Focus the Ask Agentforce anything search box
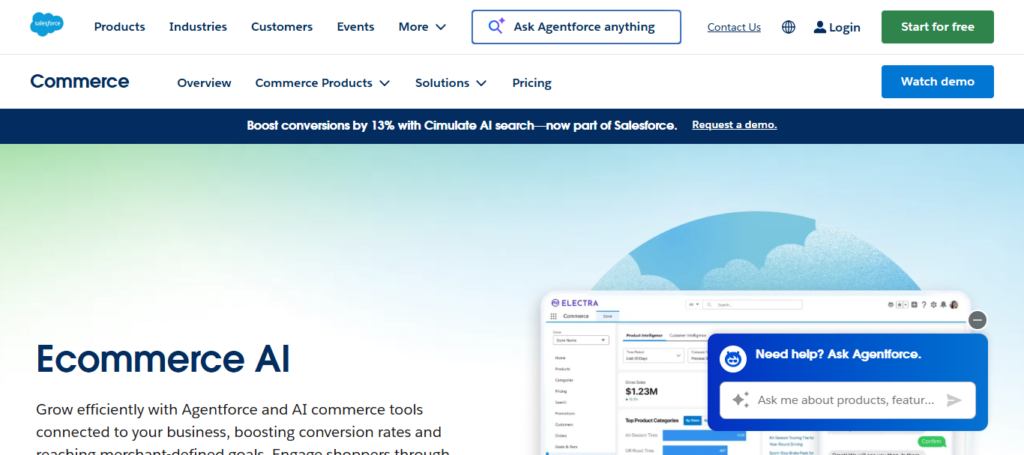 (576, 27)
